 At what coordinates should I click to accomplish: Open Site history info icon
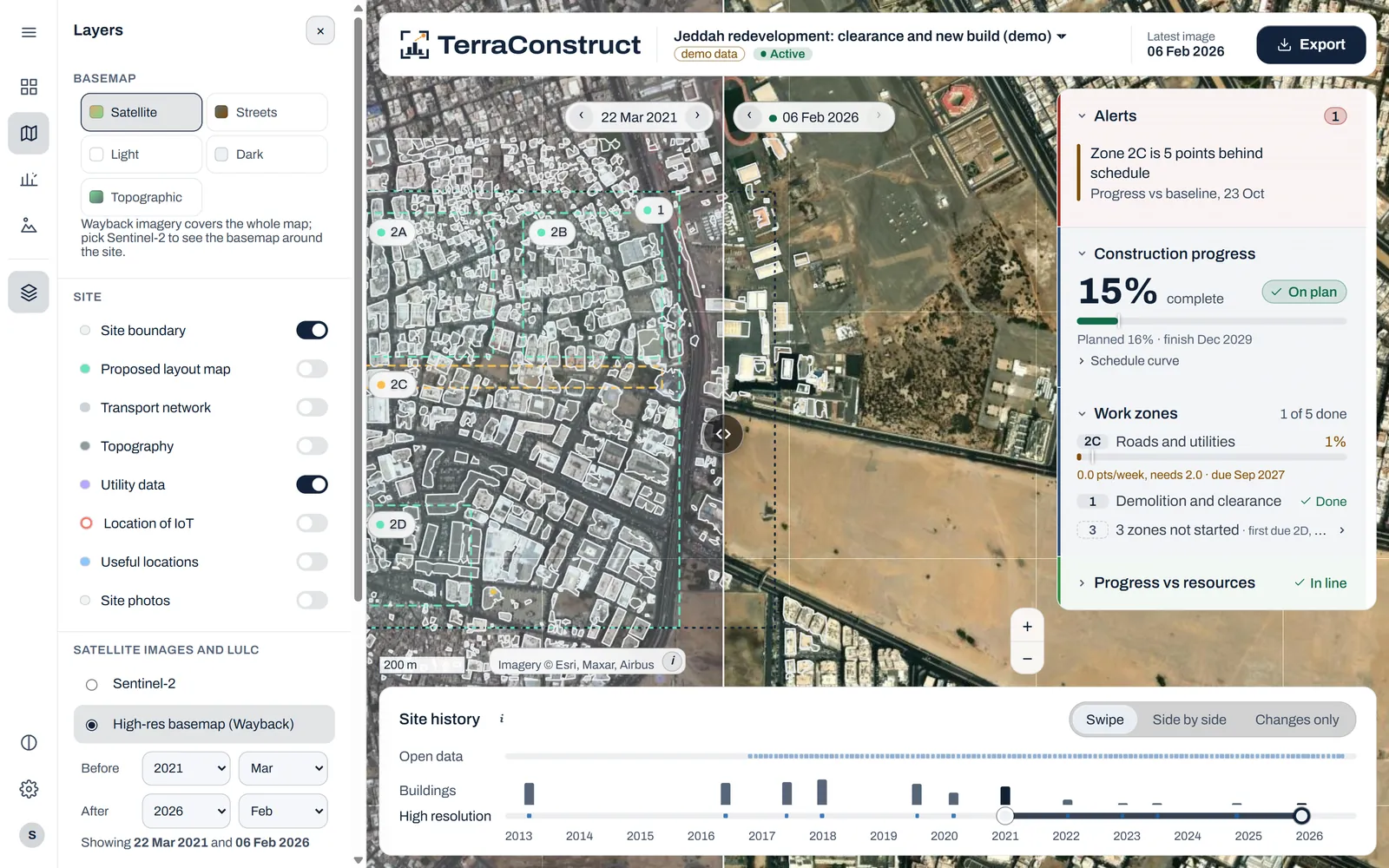click(x=501, y=719)
